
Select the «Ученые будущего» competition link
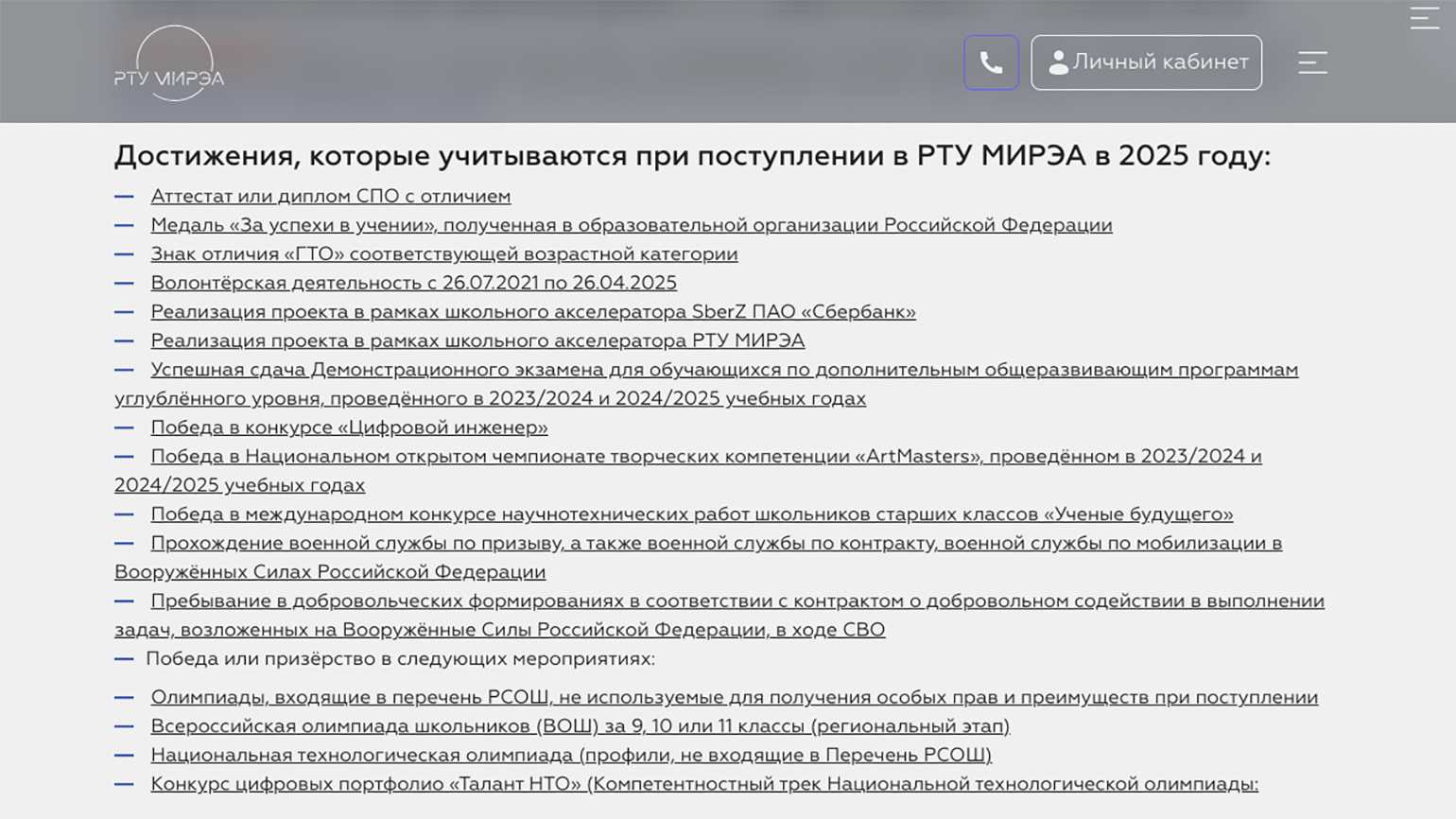[x=691, y=514]
